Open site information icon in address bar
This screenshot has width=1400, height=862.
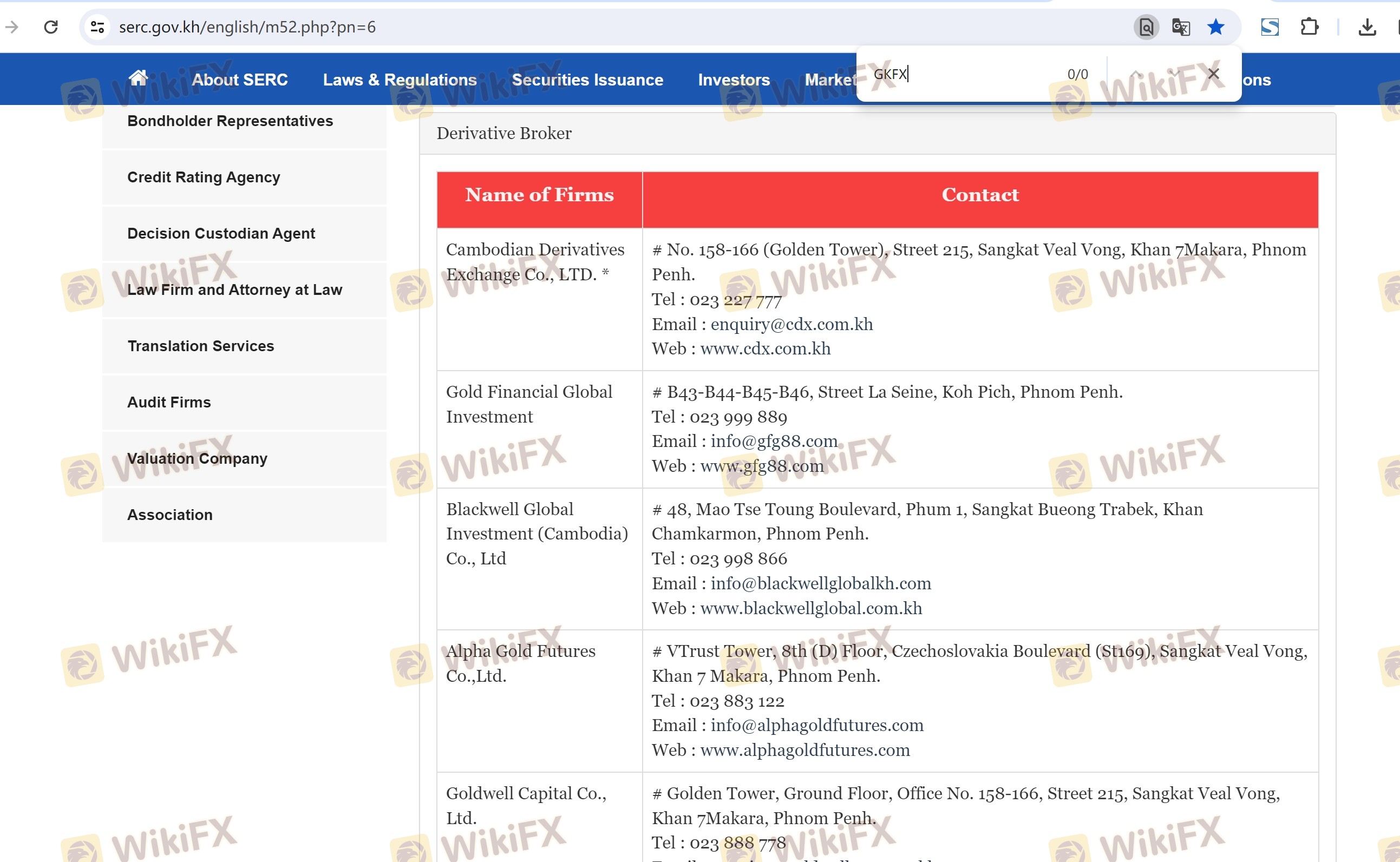click(97, 27)
